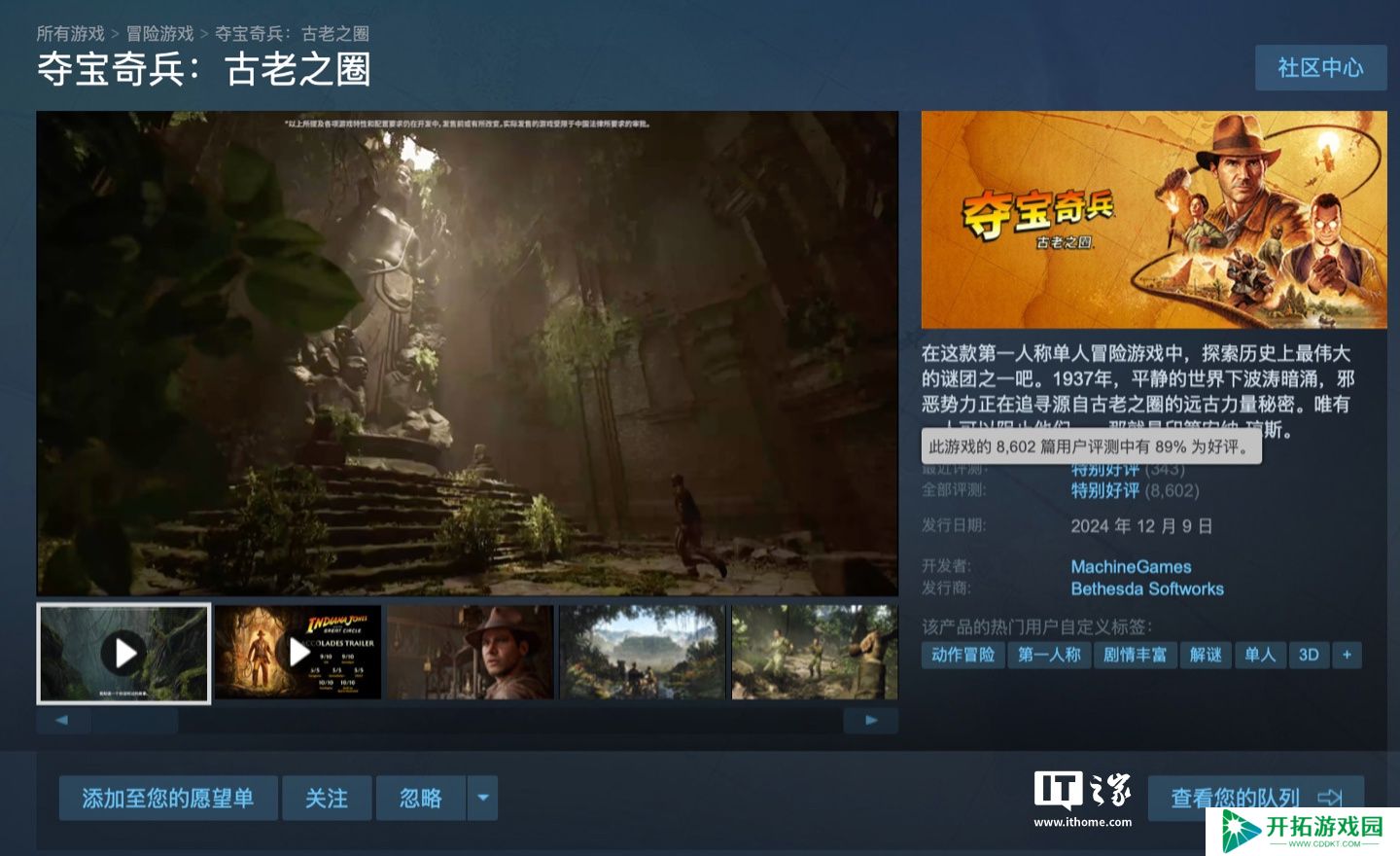Image resolution: width=1400 pixels, height=856 pixels.
Task: Open the 社区中心 button
Action: coord(1320,67)
